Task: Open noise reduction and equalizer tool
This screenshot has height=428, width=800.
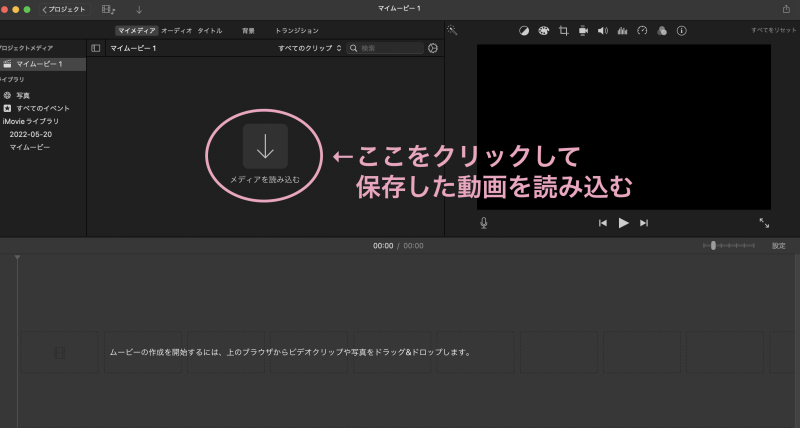Action: [622, 31]
